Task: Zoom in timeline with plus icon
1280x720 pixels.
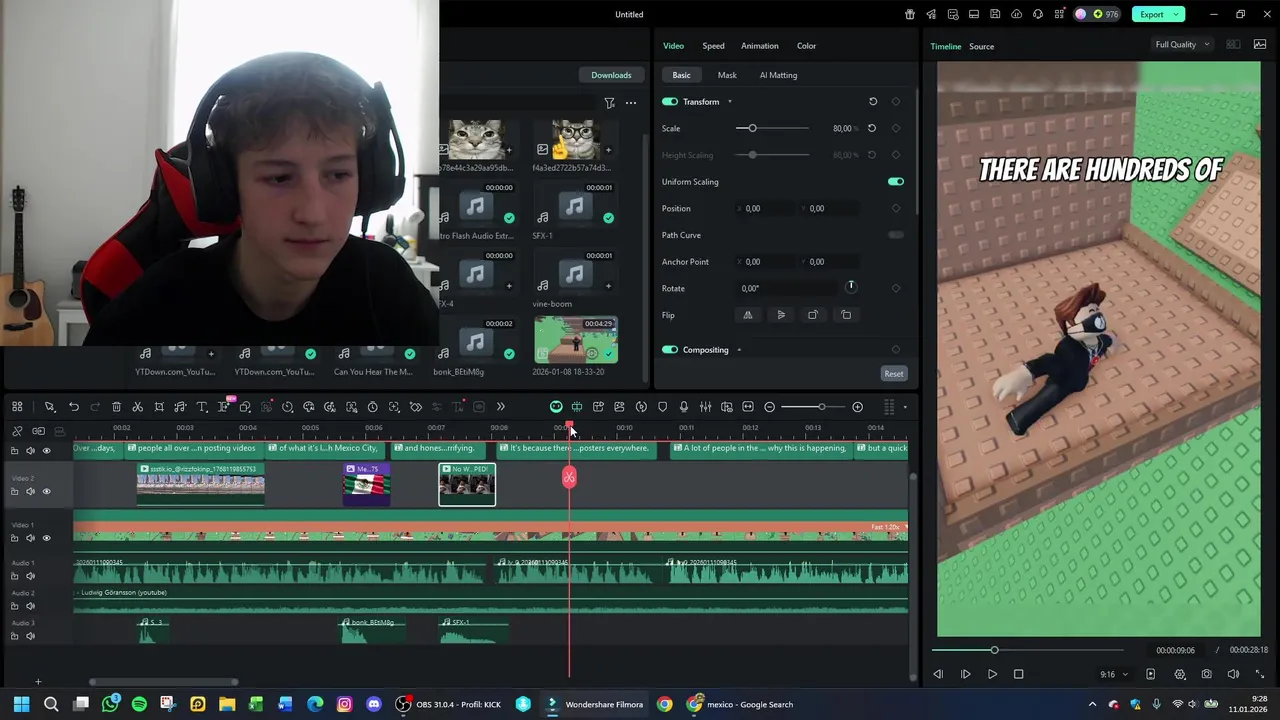Action: pyautogui.click(x=857, y=407)
